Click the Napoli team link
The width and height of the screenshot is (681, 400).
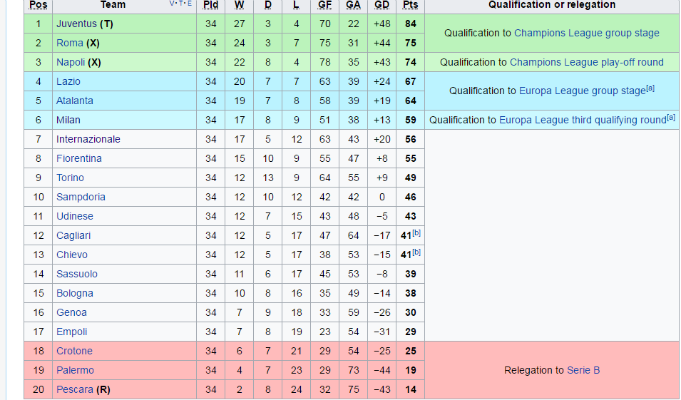point(70,62)
